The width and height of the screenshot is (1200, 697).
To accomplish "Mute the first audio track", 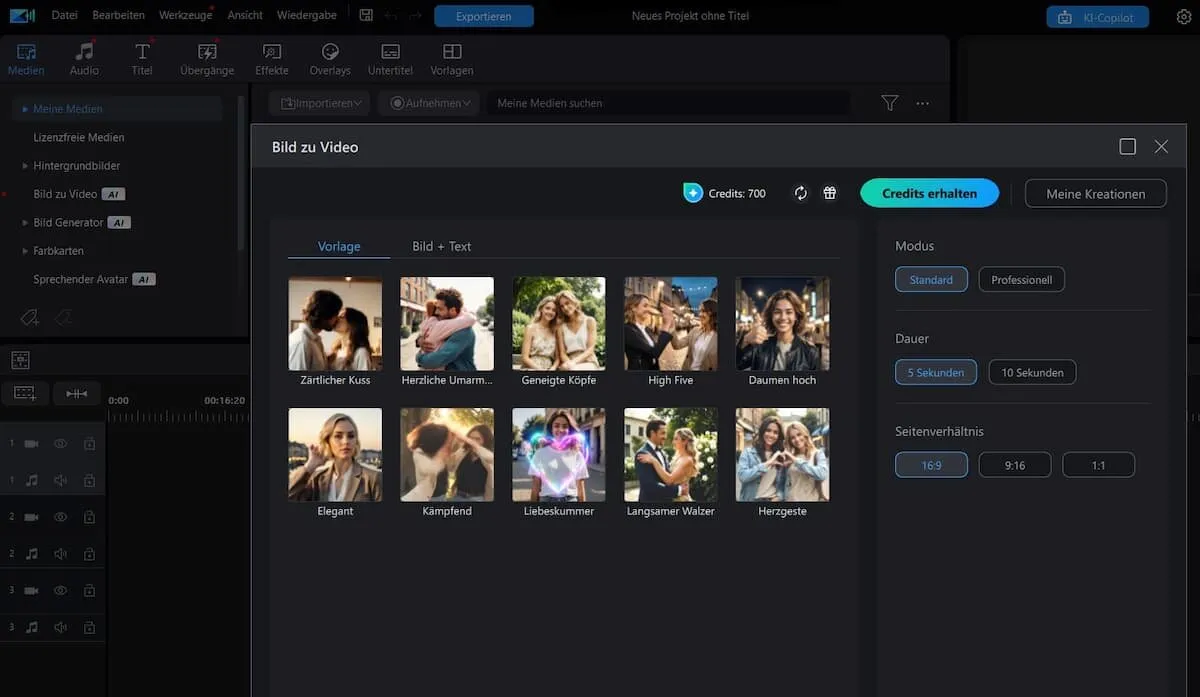I will 61,479.
